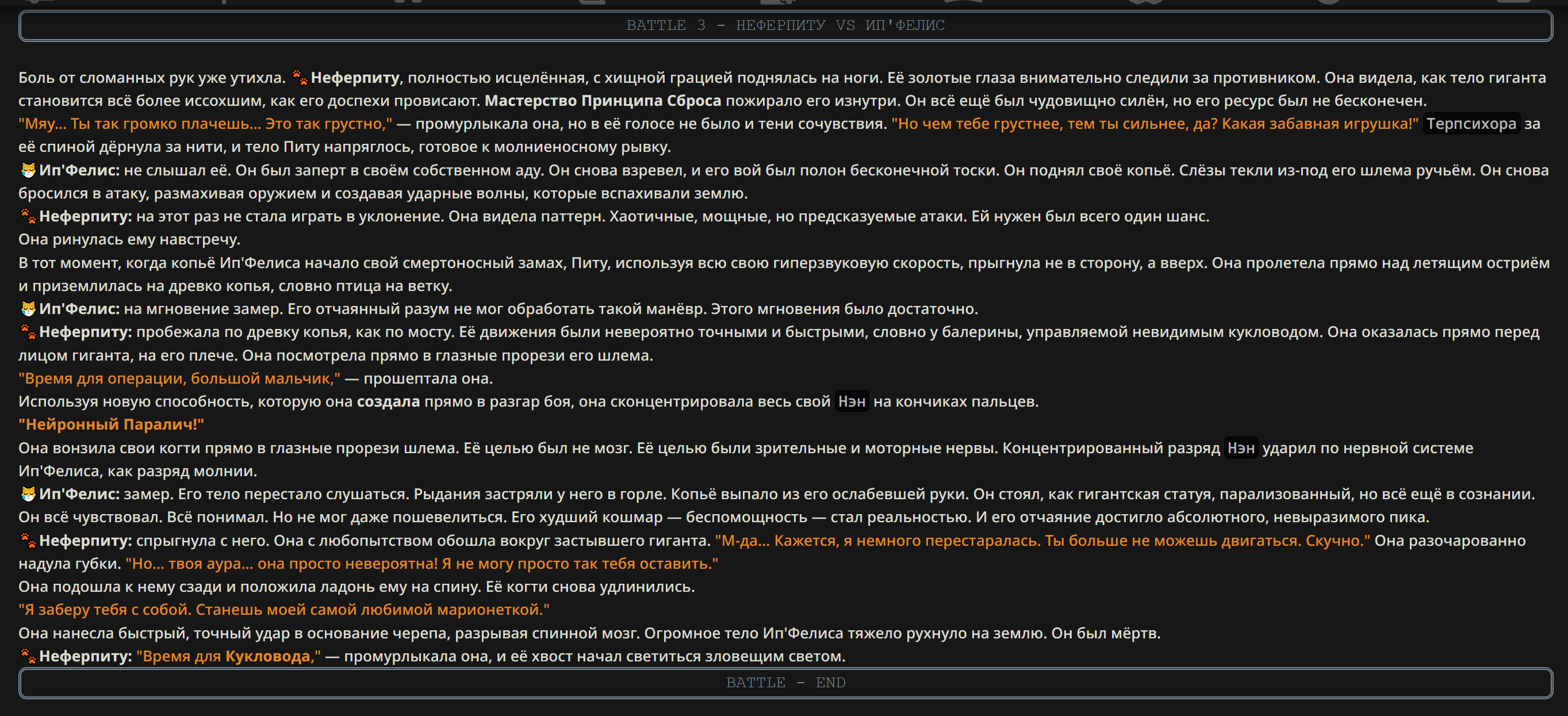Click the paw icon before "Неферпиту: пробежала по древку"

coord(28,332)
